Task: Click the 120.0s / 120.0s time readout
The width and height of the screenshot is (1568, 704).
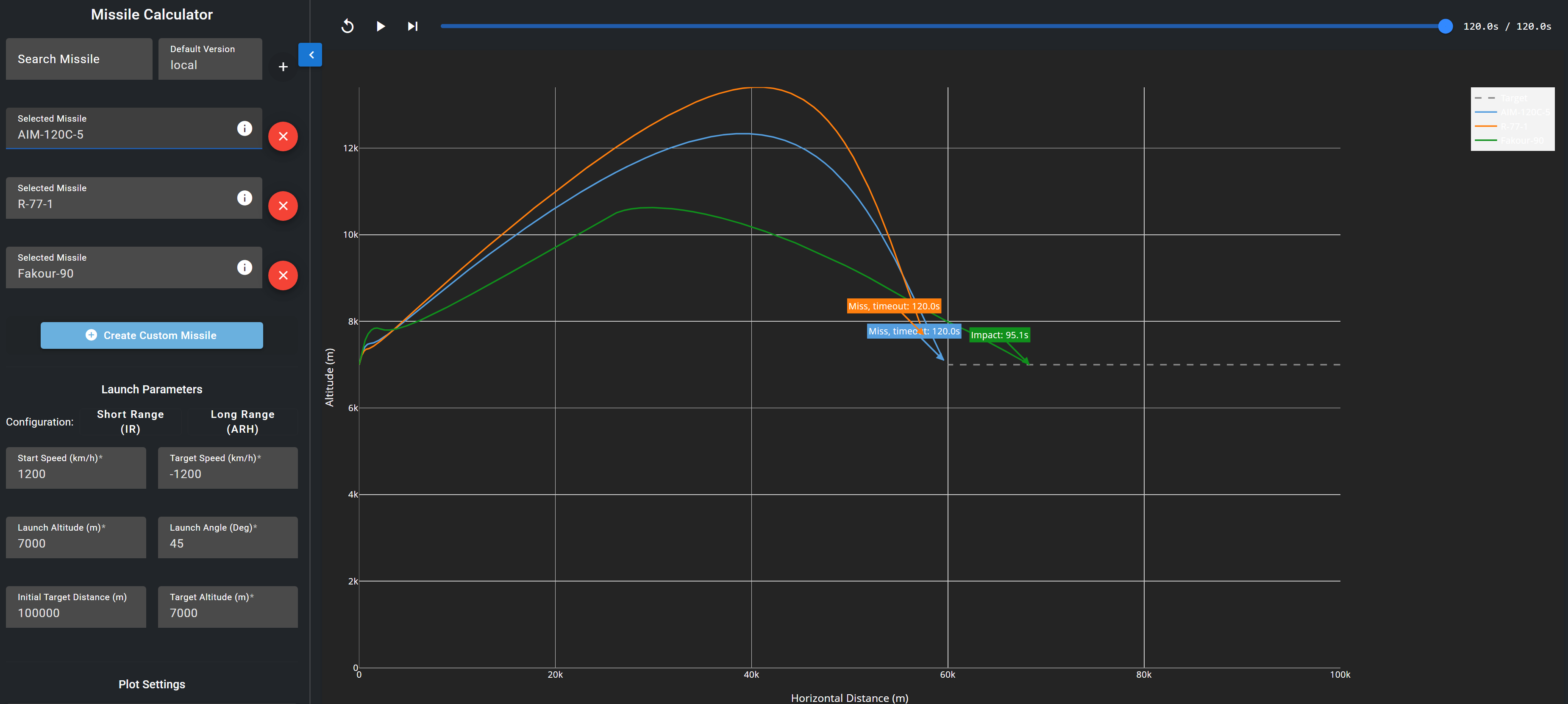Action: click(x=1507, y=26)
